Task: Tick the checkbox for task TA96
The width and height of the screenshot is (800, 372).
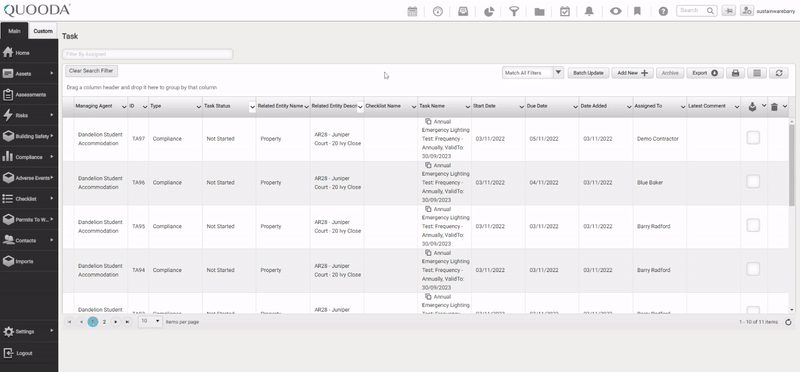Action: tap(753, 181)
